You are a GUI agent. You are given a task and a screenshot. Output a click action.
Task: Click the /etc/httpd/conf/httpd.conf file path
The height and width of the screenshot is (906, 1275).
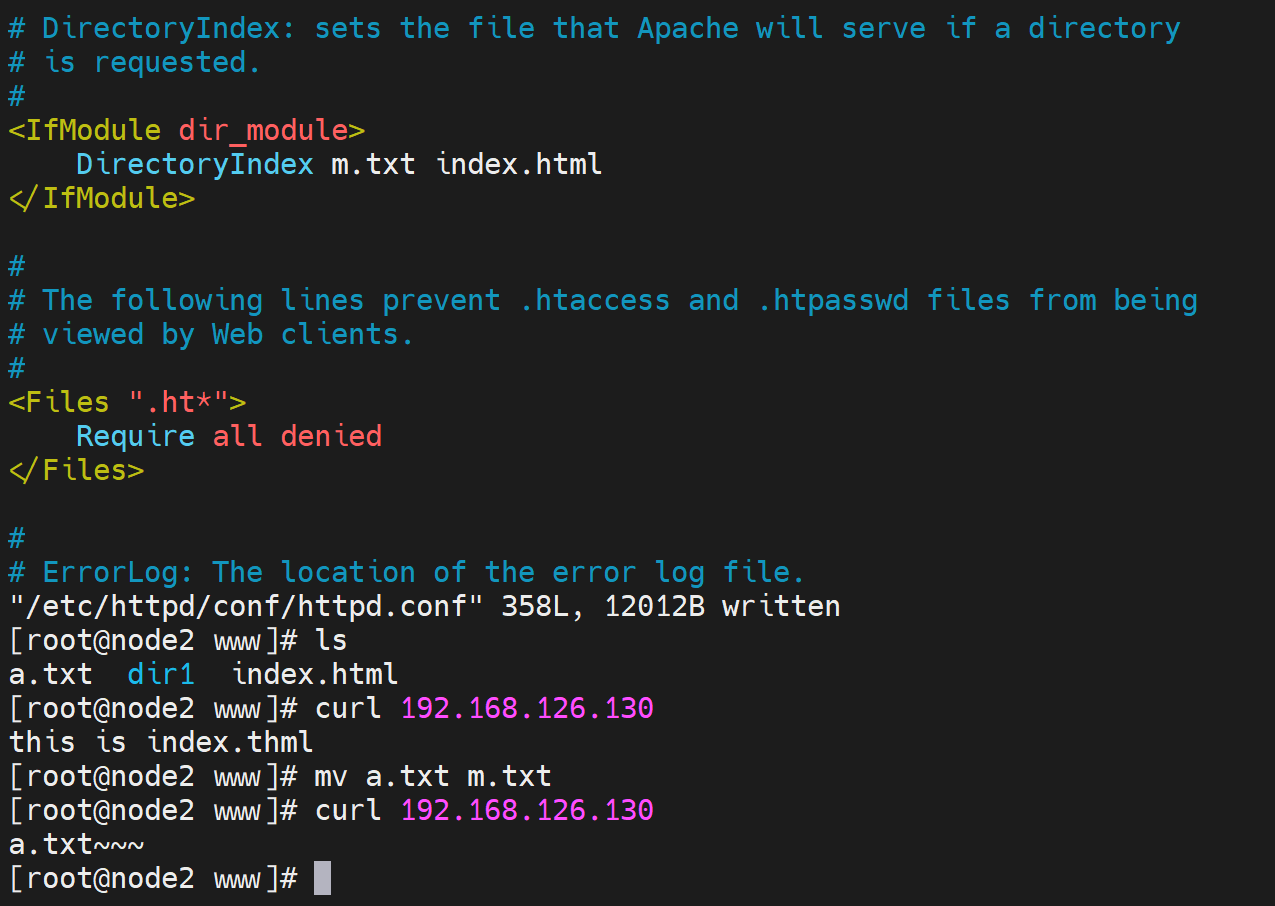pyautogui.click(x=246, y=606)
